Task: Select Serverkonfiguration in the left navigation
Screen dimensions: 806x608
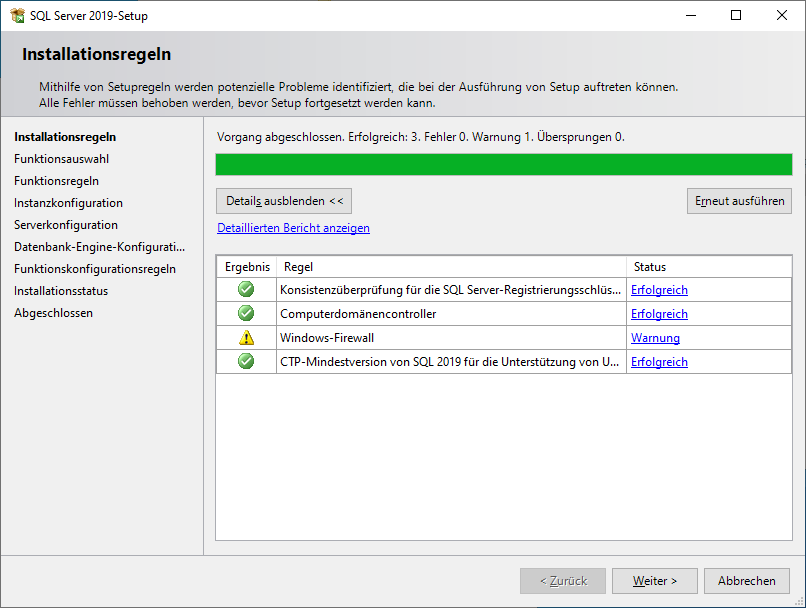Action: [x=66, y=225]
